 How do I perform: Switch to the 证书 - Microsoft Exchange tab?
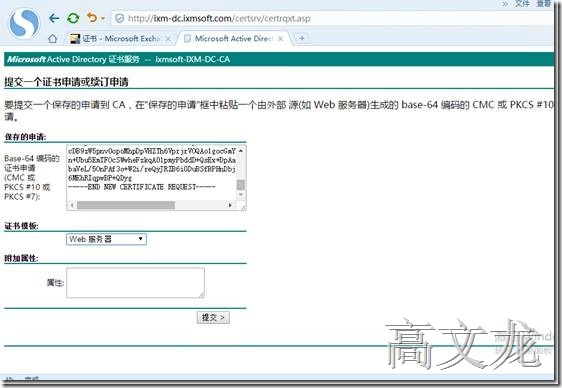[120, 39]
